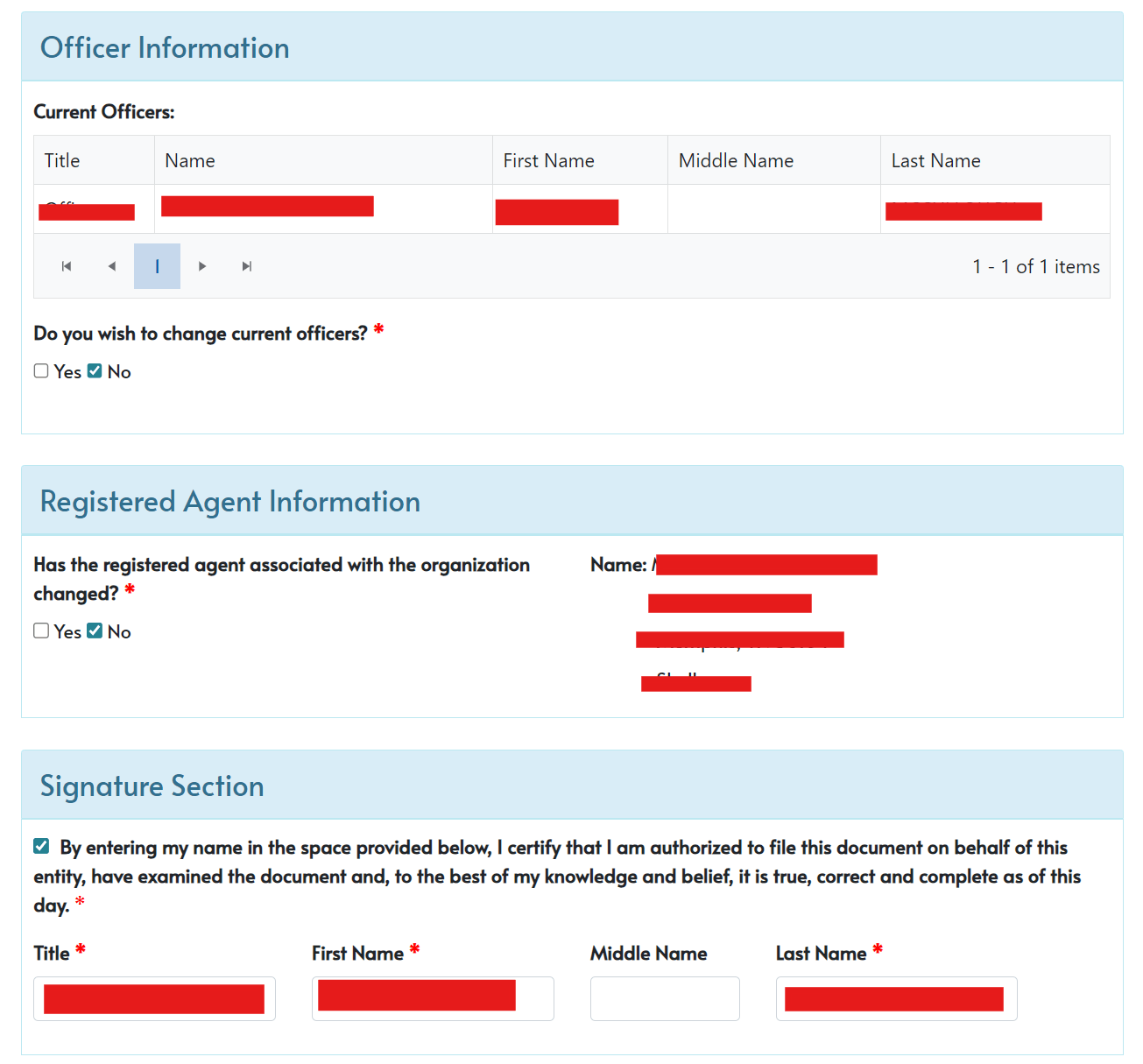Go to last page of officers table
1143x1064 pixels.
(247, 266)
